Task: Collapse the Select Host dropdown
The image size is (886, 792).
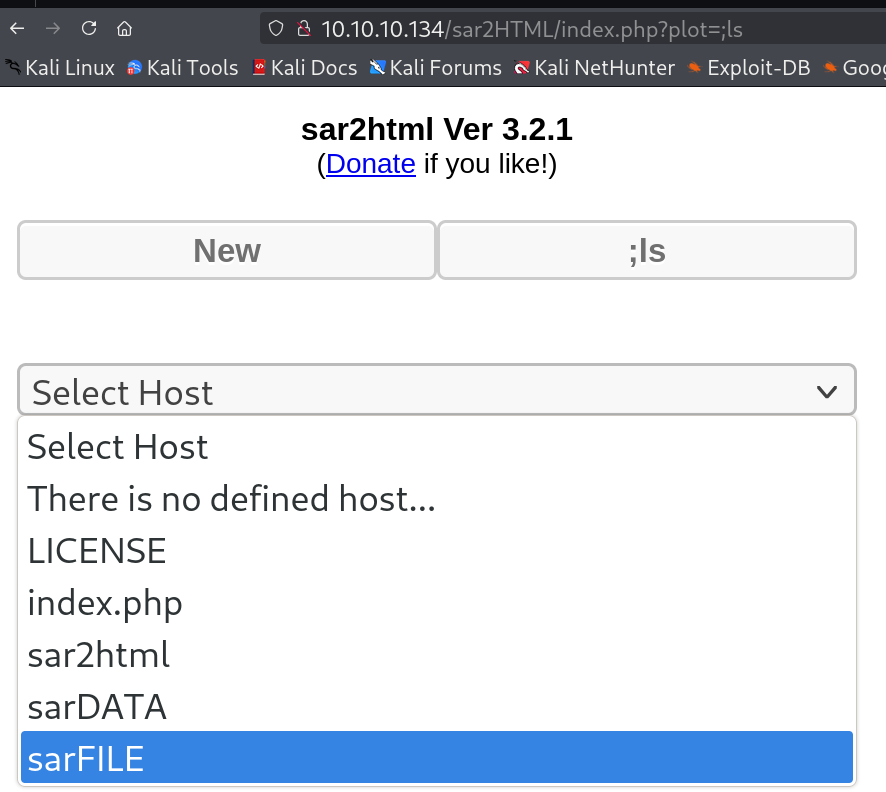Action: 437,391
